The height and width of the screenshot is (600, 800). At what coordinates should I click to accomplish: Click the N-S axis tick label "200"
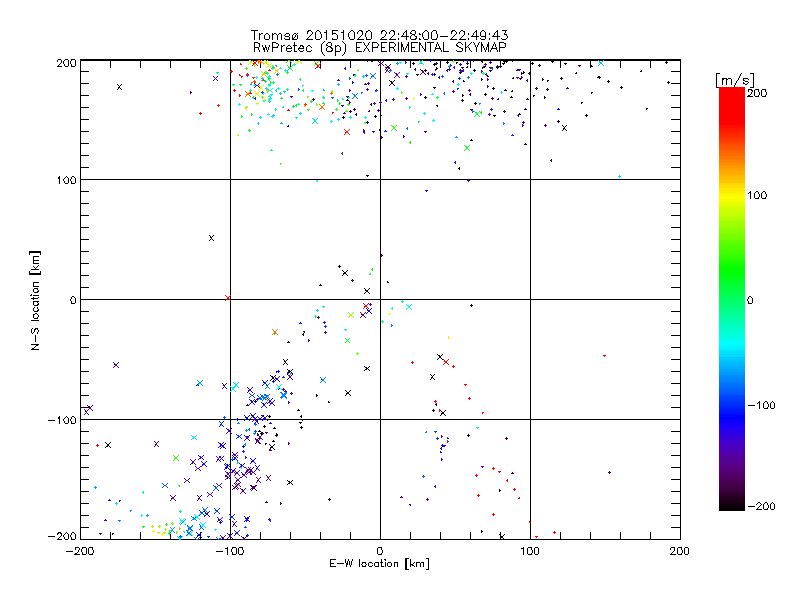tap(66, 63)
